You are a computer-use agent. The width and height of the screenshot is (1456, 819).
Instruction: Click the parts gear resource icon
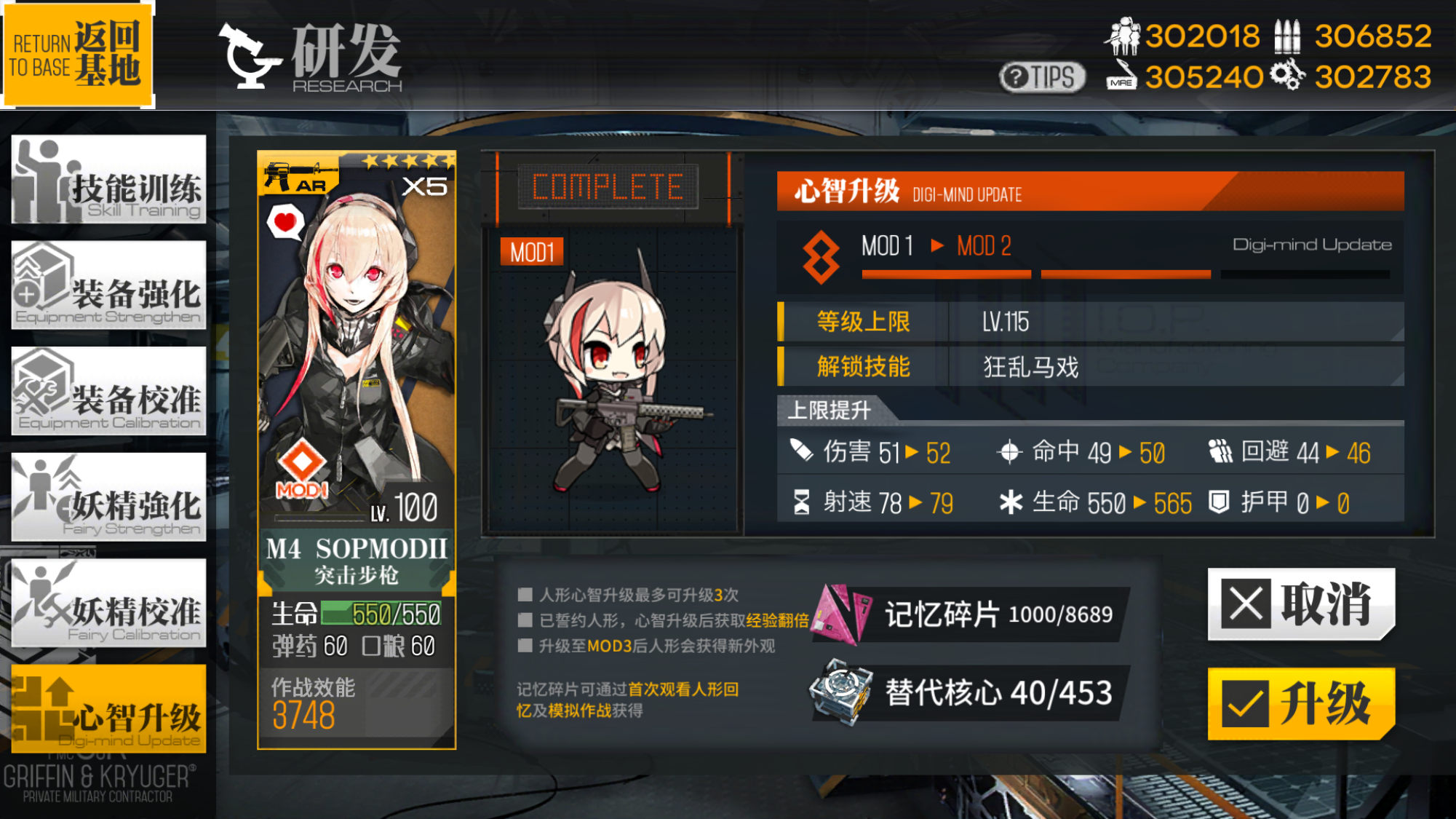point(1288,75)
